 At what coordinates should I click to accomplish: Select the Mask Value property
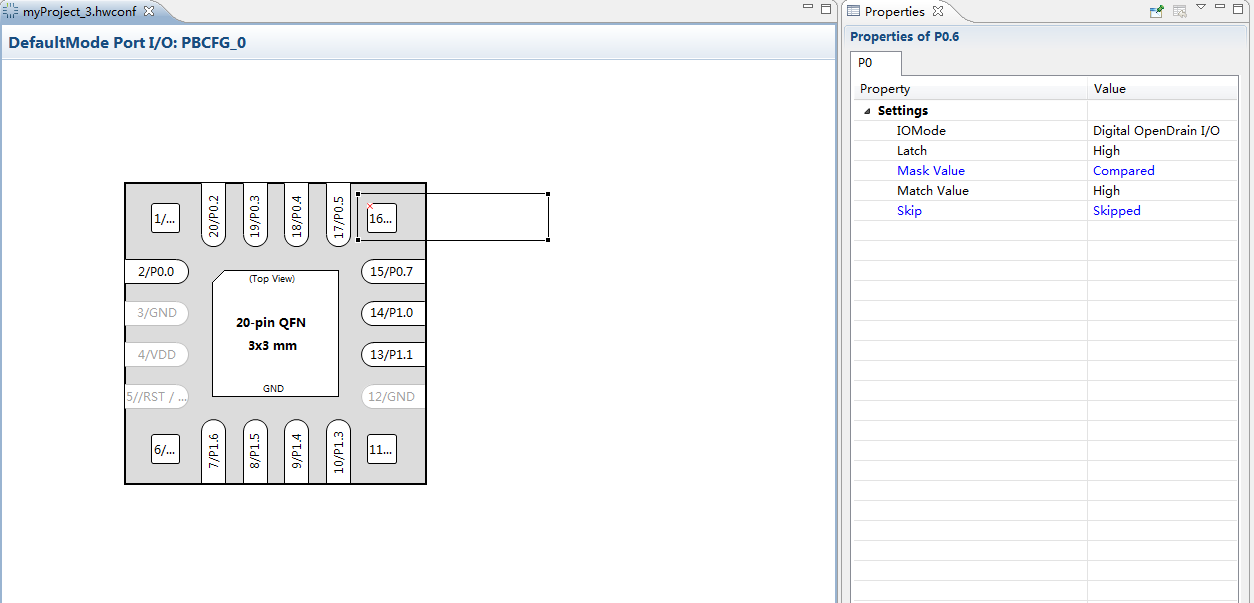(x=931, y=171)
